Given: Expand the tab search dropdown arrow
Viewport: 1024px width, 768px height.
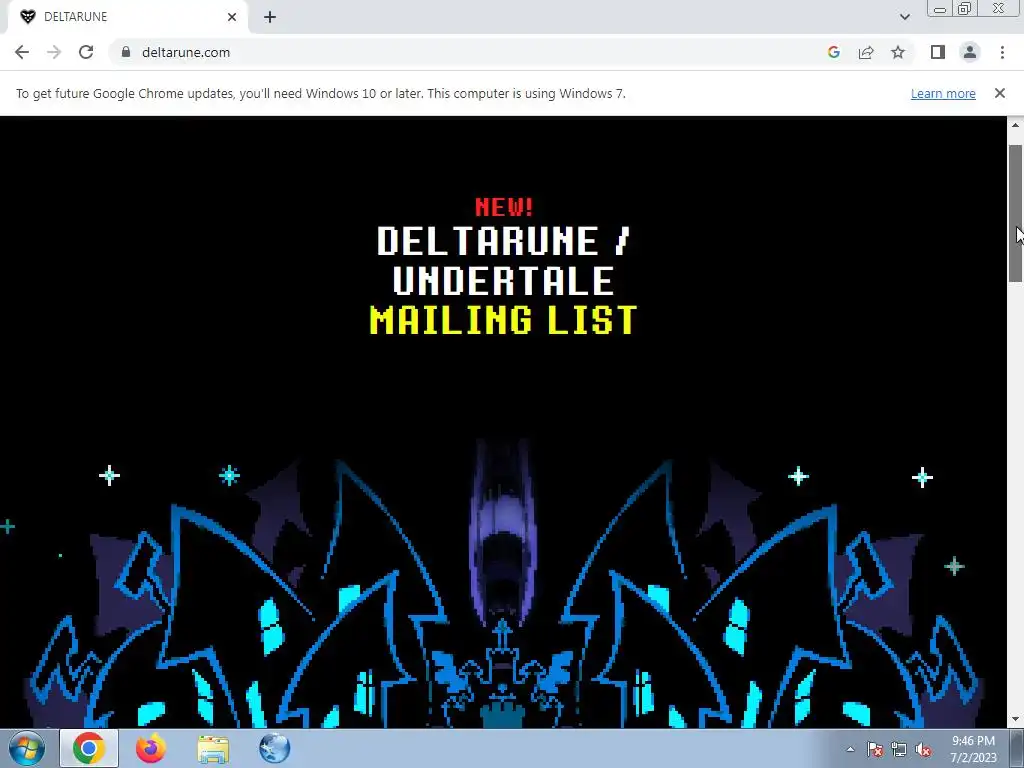Looking at the screenshot, I should click(904, 17).
